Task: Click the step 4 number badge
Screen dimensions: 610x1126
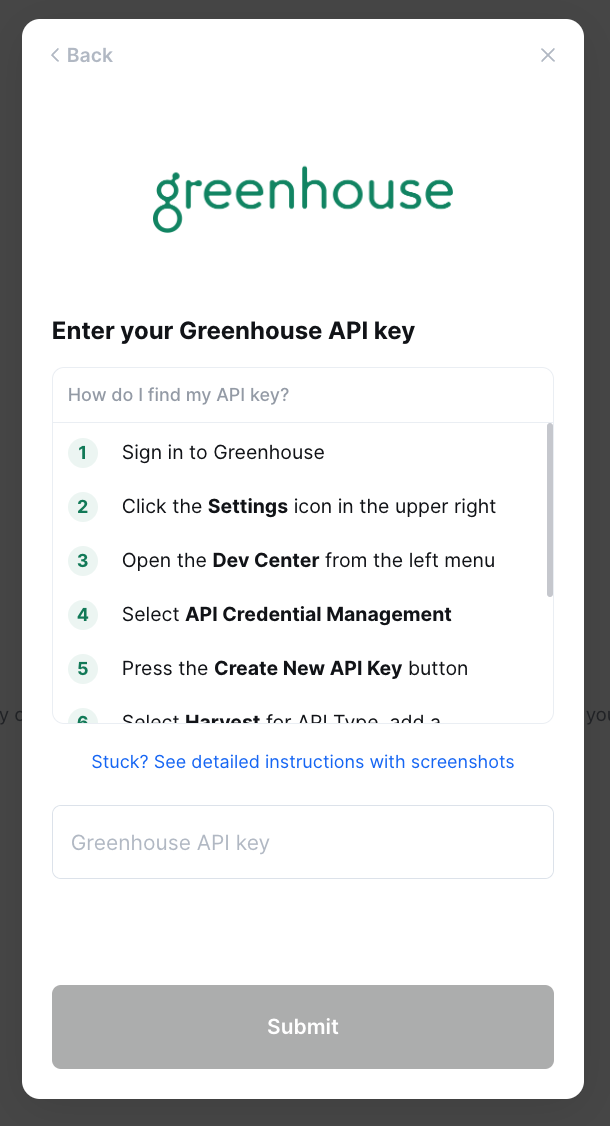Action: 83,615
